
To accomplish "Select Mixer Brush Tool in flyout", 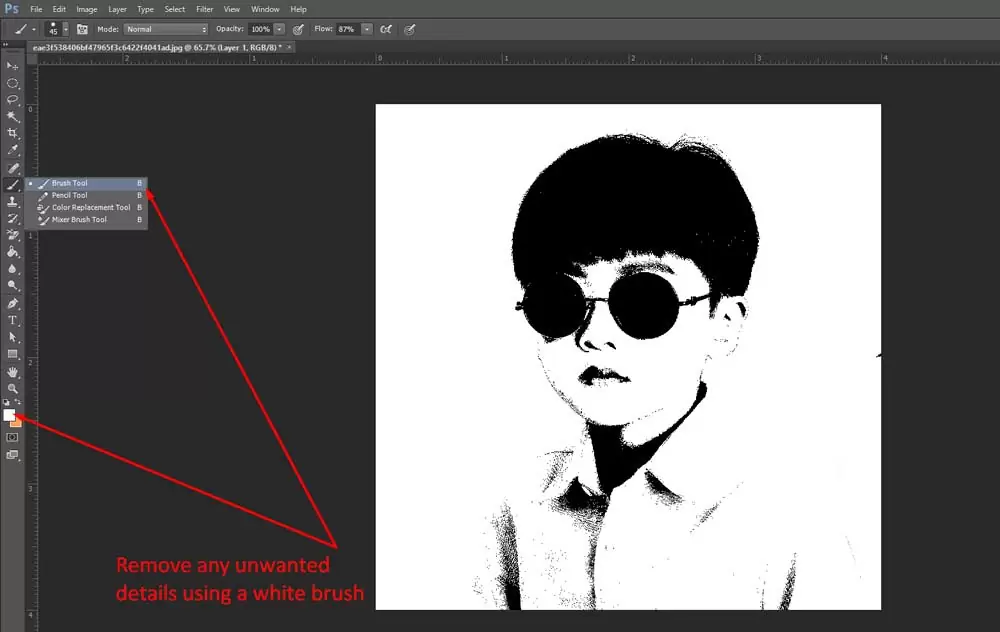I will point(79,219).
